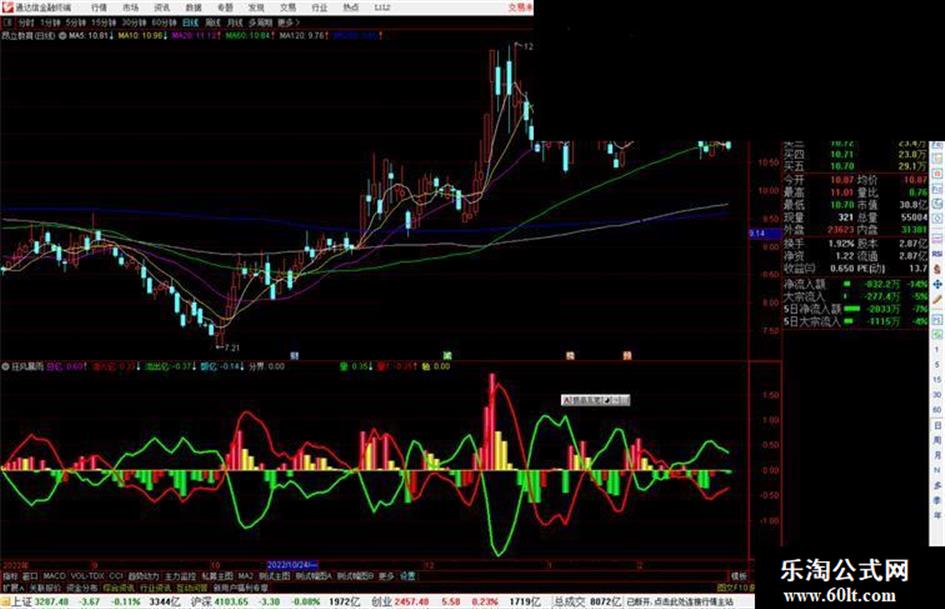Open the 窗口 tab in bottom bar
Viewport: 945px width, 609px height.
pyautogui.click(x=30, y=576)
